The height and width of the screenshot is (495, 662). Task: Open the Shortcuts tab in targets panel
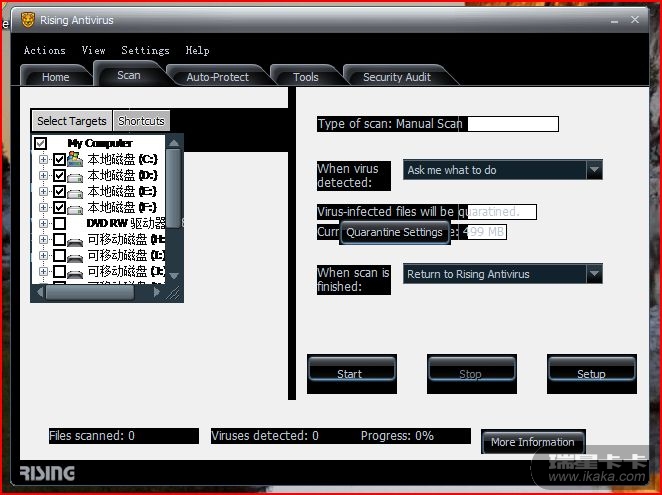[x=141, y=121]
